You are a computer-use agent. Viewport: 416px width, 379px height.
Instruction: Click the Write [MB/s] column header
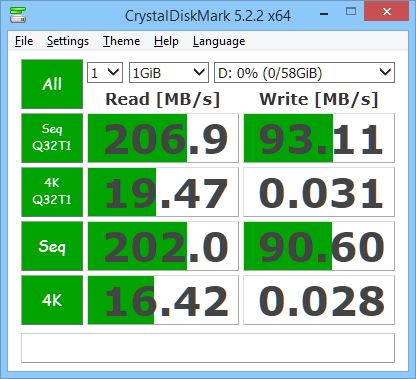click(319, 99)
